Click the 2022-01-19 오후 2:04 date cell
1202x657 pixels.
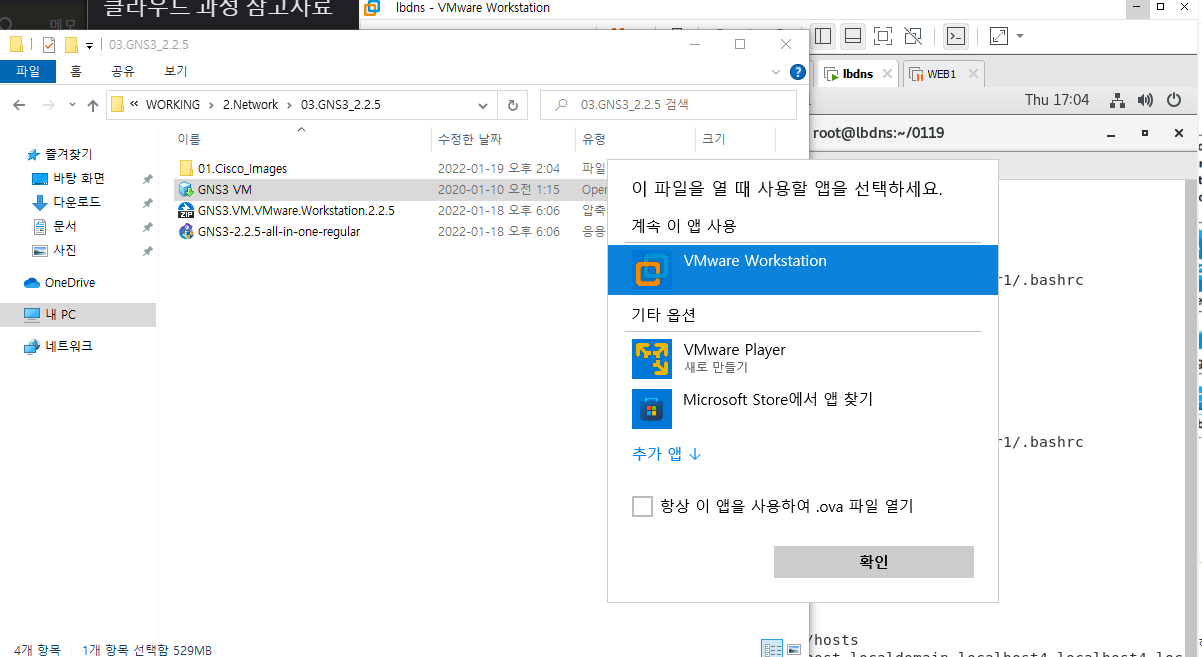click(x=499, y=168)
